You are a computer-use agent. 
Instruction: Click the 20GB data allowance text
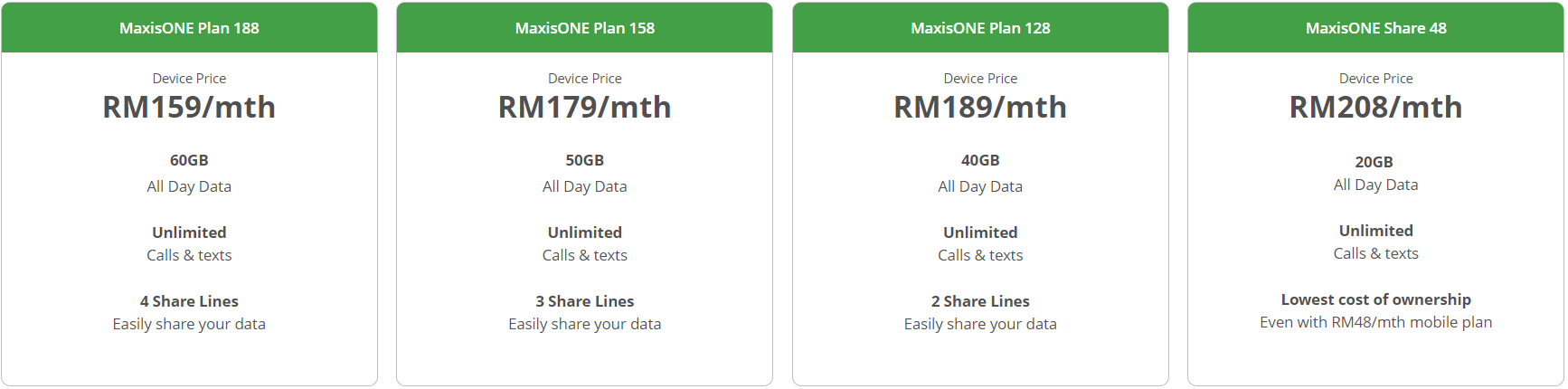point(1374,162)
